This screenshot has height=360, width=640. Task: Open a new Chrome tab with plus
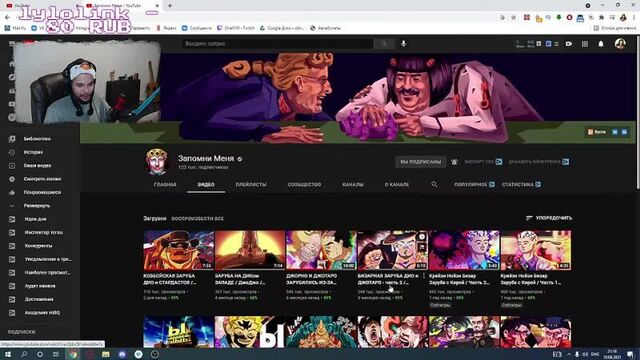coord(170,6)
